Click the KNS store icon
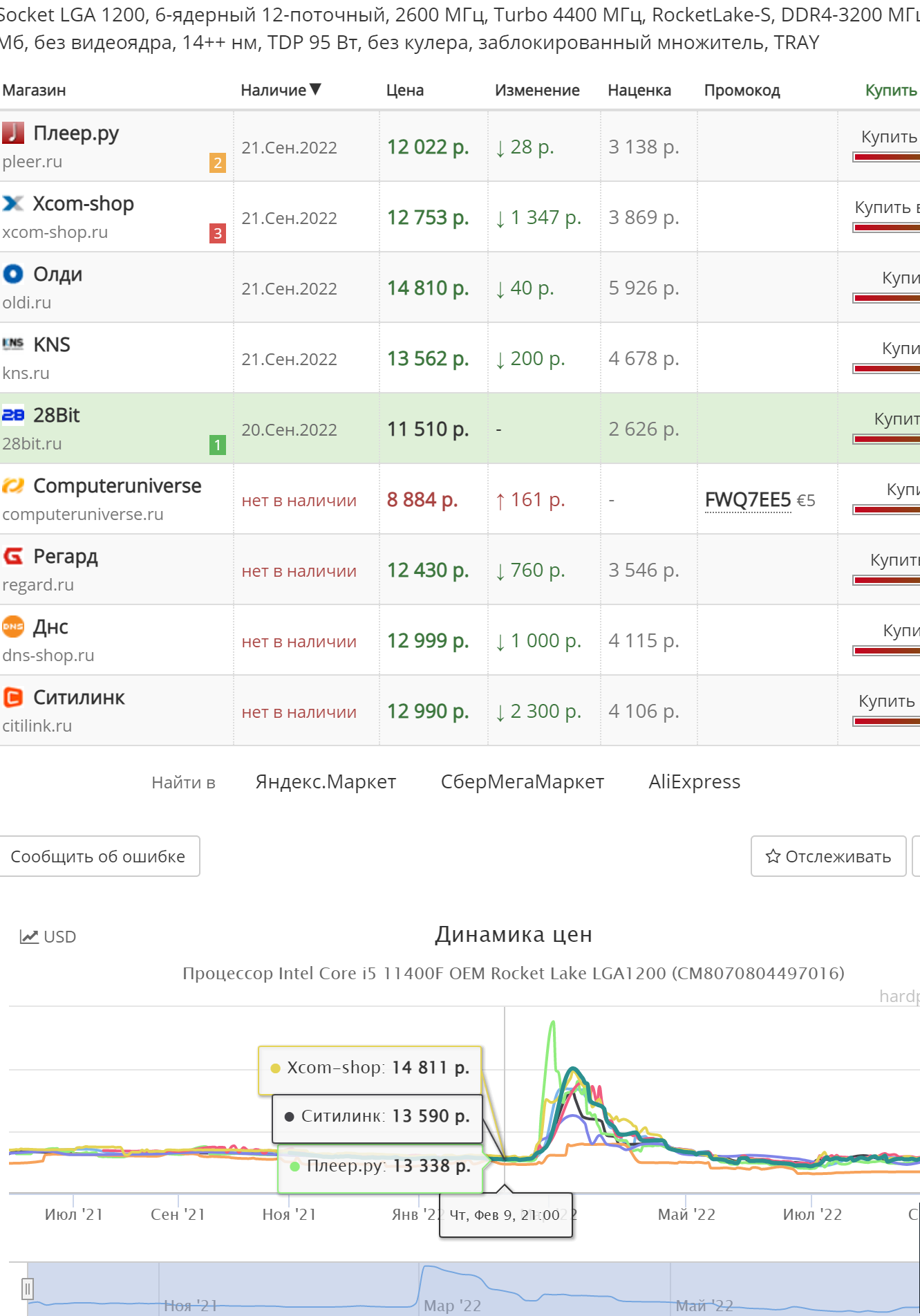This screenshot has width=920, height=1316. pyautogui.click(x=14, y=344)
